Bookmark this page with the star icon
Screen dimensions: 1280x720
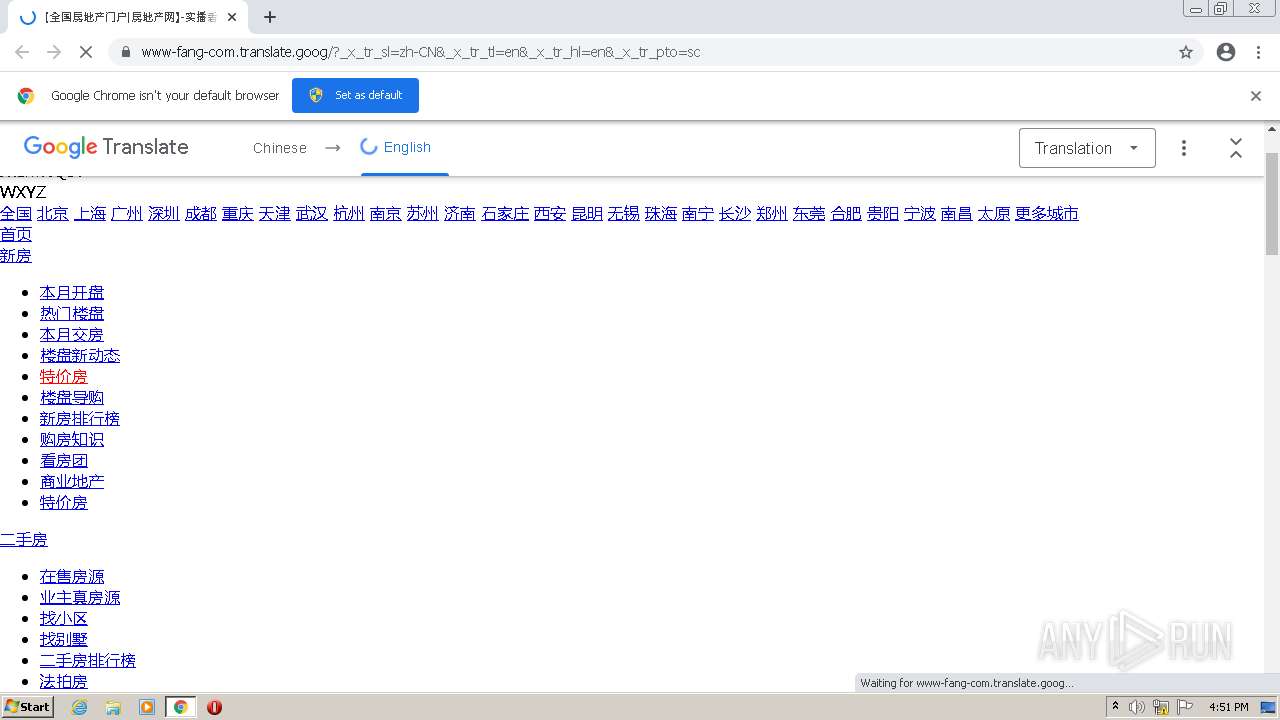coord(1186,52)
